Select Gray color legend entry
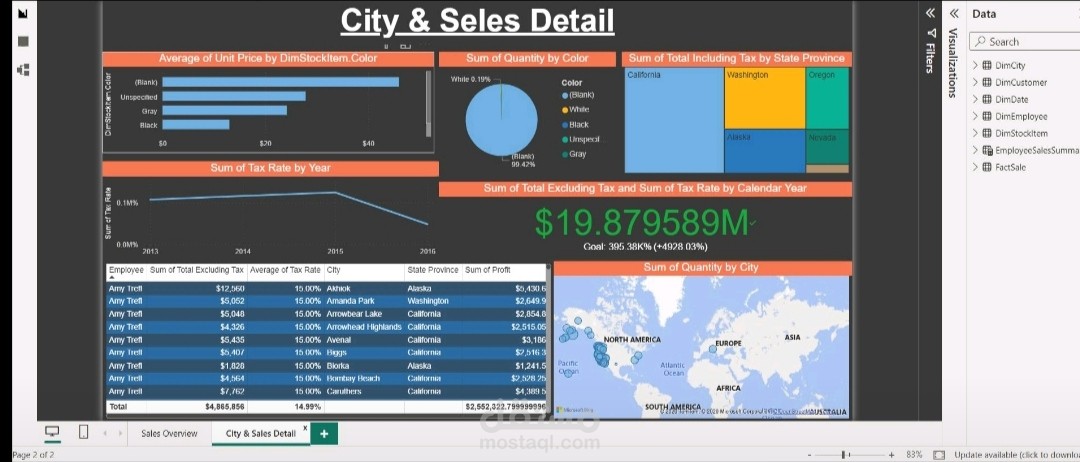The image size is (1080, 462). point(574,154)
